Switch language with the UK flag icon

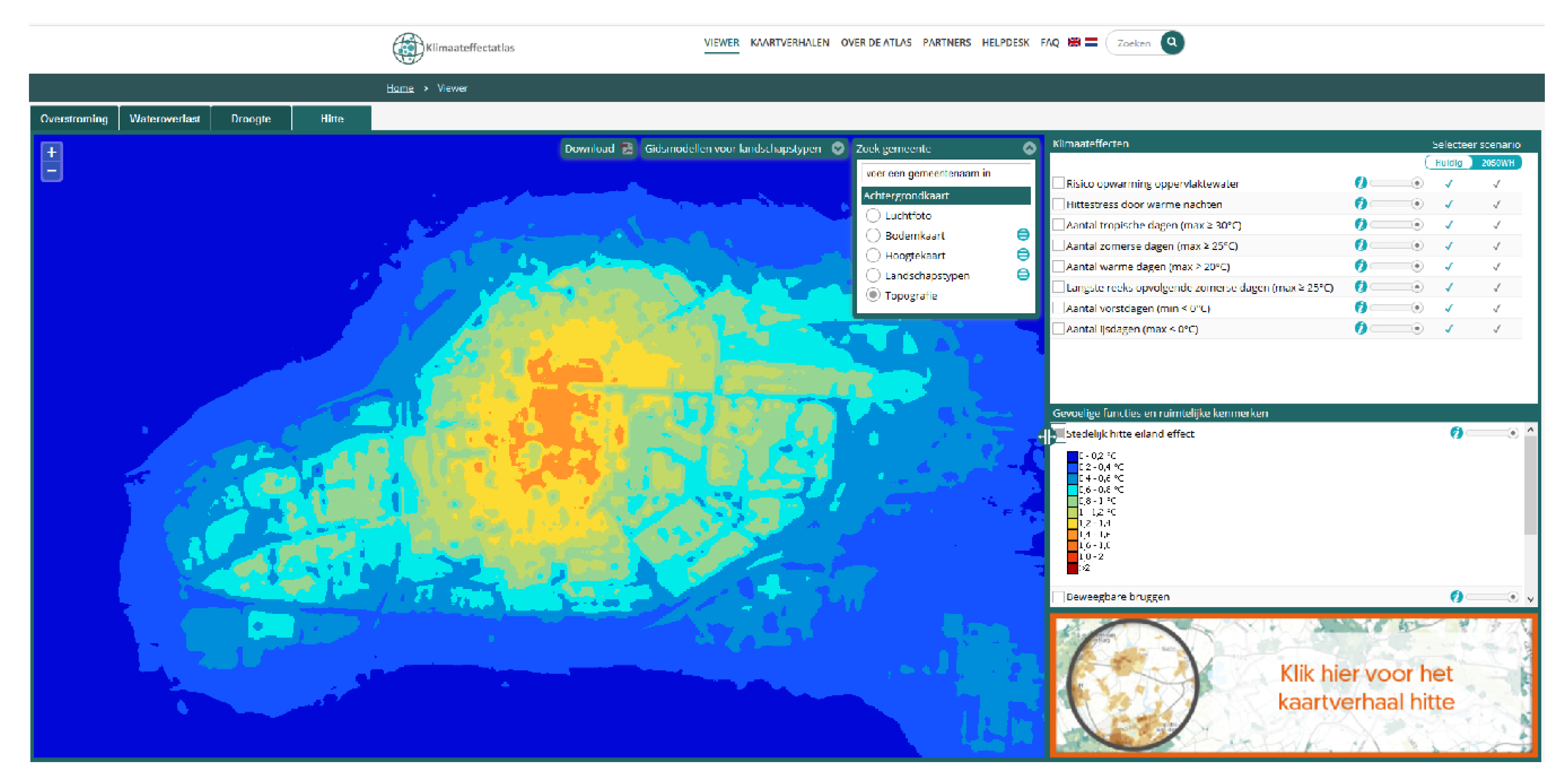[x=1074, y=42]
